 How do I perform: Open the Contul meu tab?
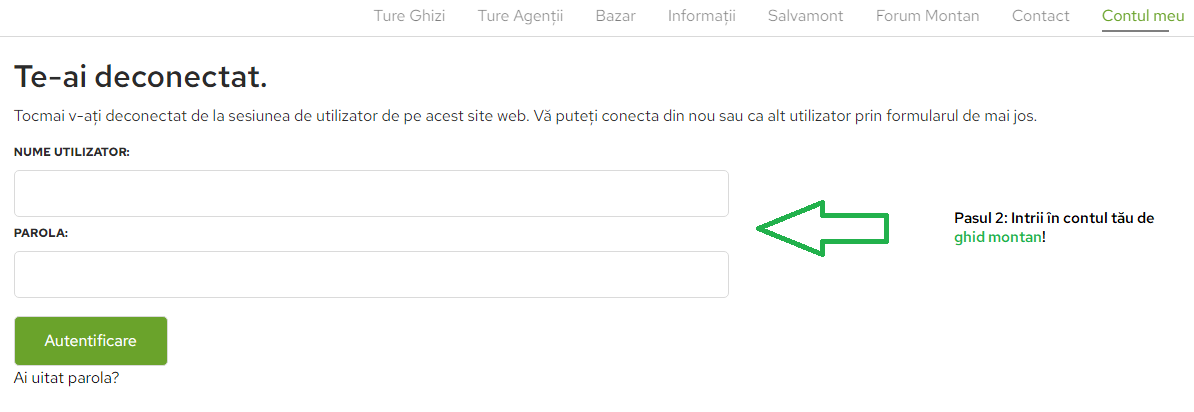pos(1135,16)
